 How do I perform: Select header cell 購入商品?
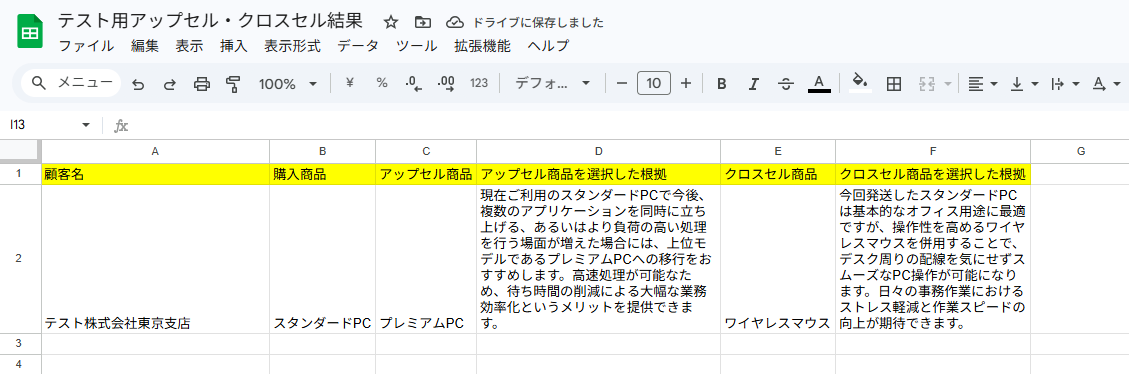[323, 174]
